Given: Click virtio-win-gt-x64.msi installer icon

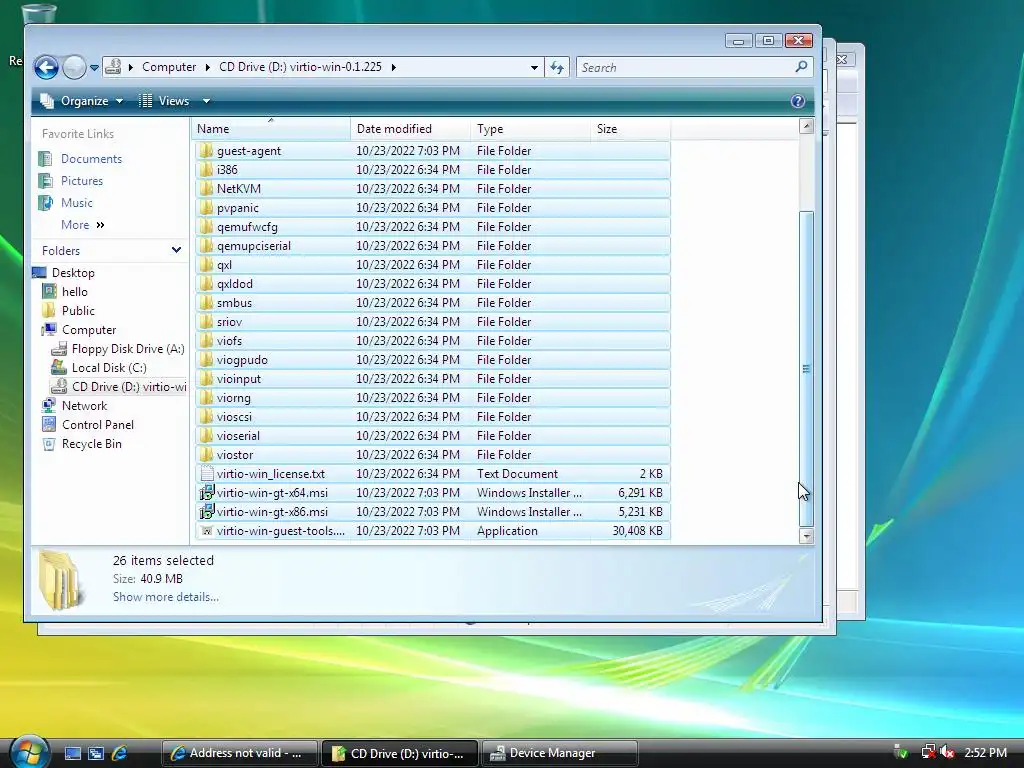Looking at the screenshot, I should coord(206,492).
